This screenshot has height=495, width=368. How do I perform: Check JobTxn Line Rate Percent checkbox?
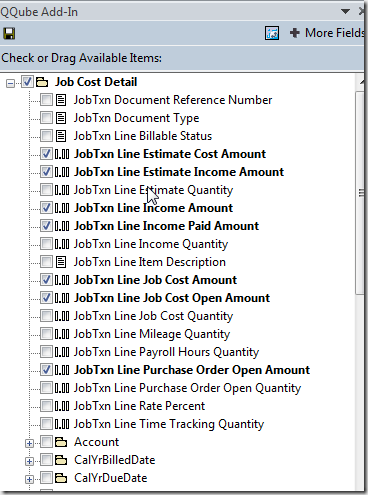click(46, 405)
